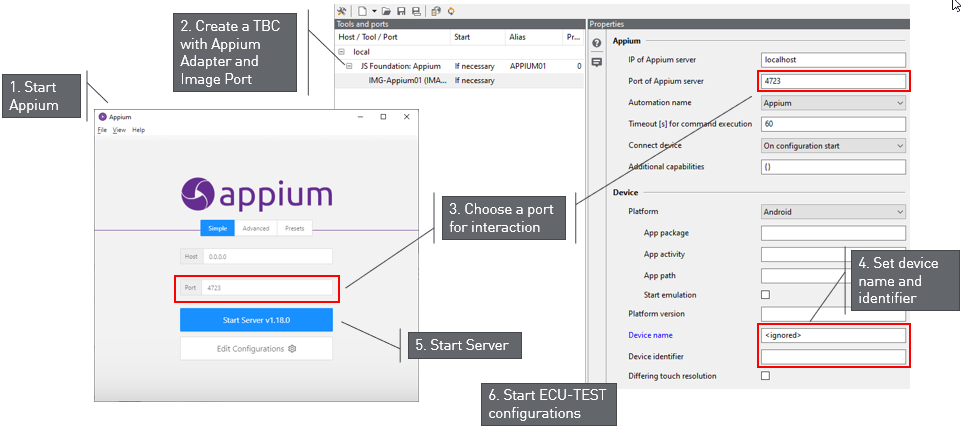Click the Device name field
Image resolution: width=964 pixels, height=428 pixels.
pos(833,335)
